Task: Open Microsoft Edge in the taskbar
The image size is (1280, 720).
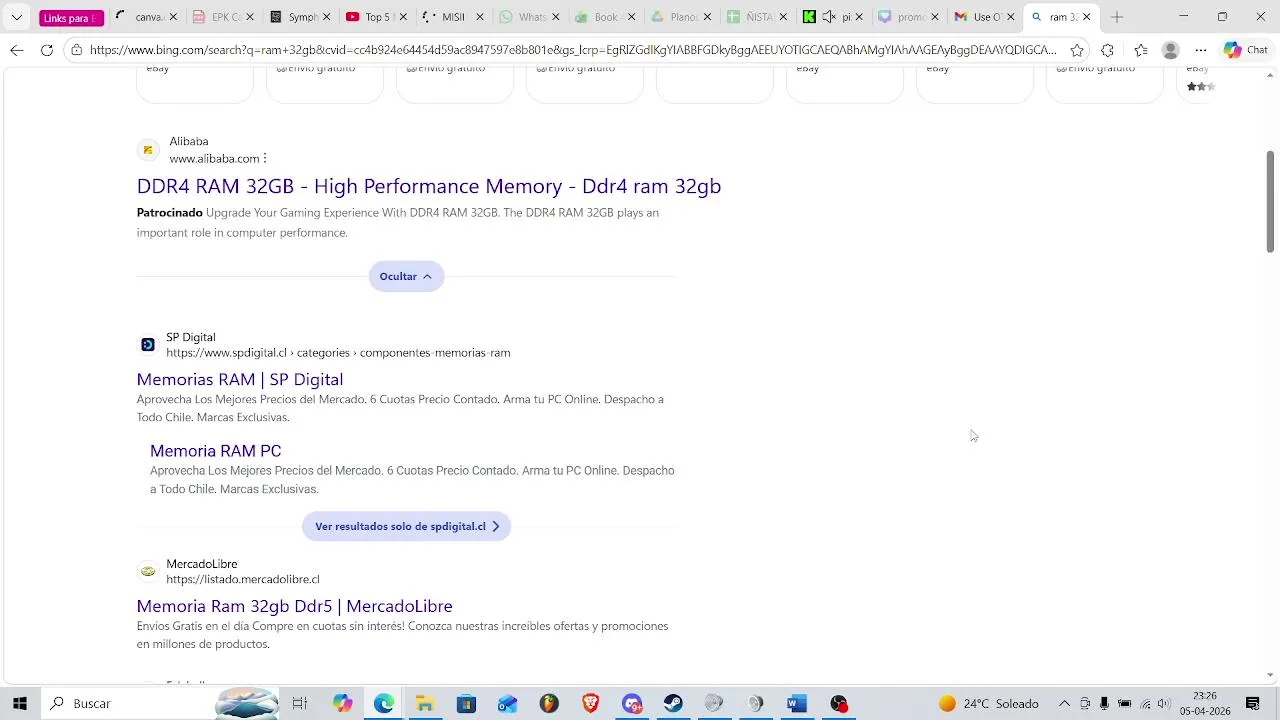Action: [x=384, y=704]
